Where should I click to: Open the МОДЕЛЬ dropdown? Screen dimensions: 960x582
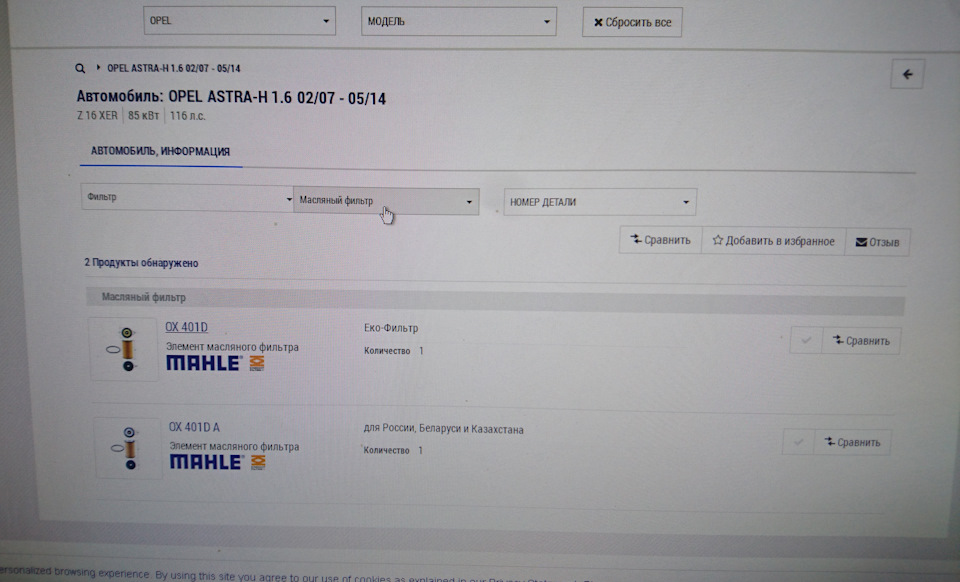[459, 21]
